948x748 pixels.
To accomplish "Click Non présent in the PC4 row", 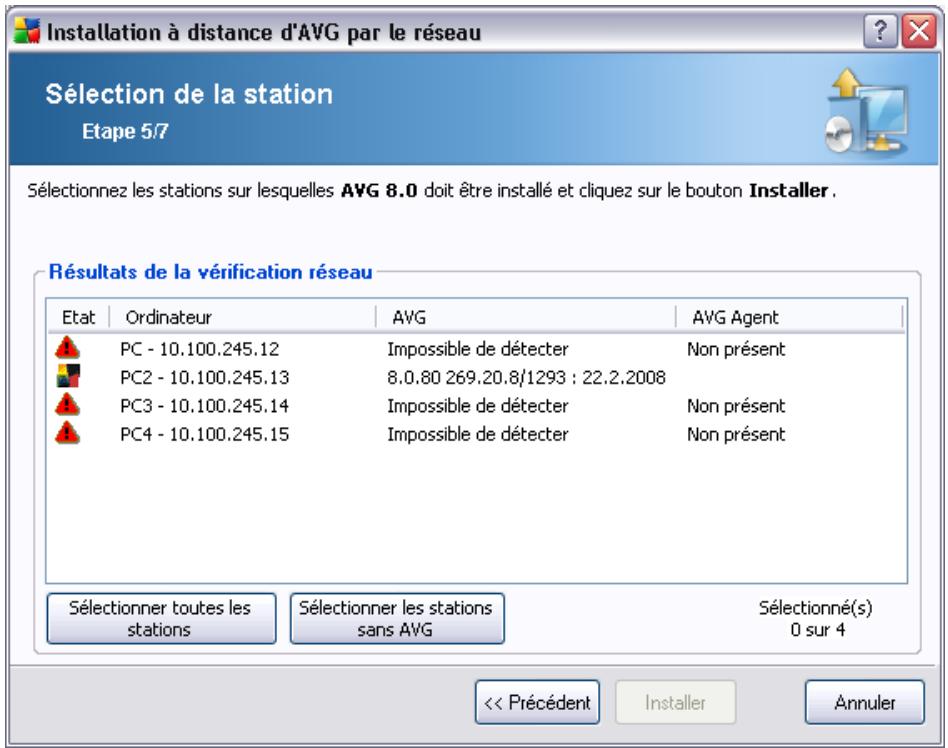I will pos(736,434).
